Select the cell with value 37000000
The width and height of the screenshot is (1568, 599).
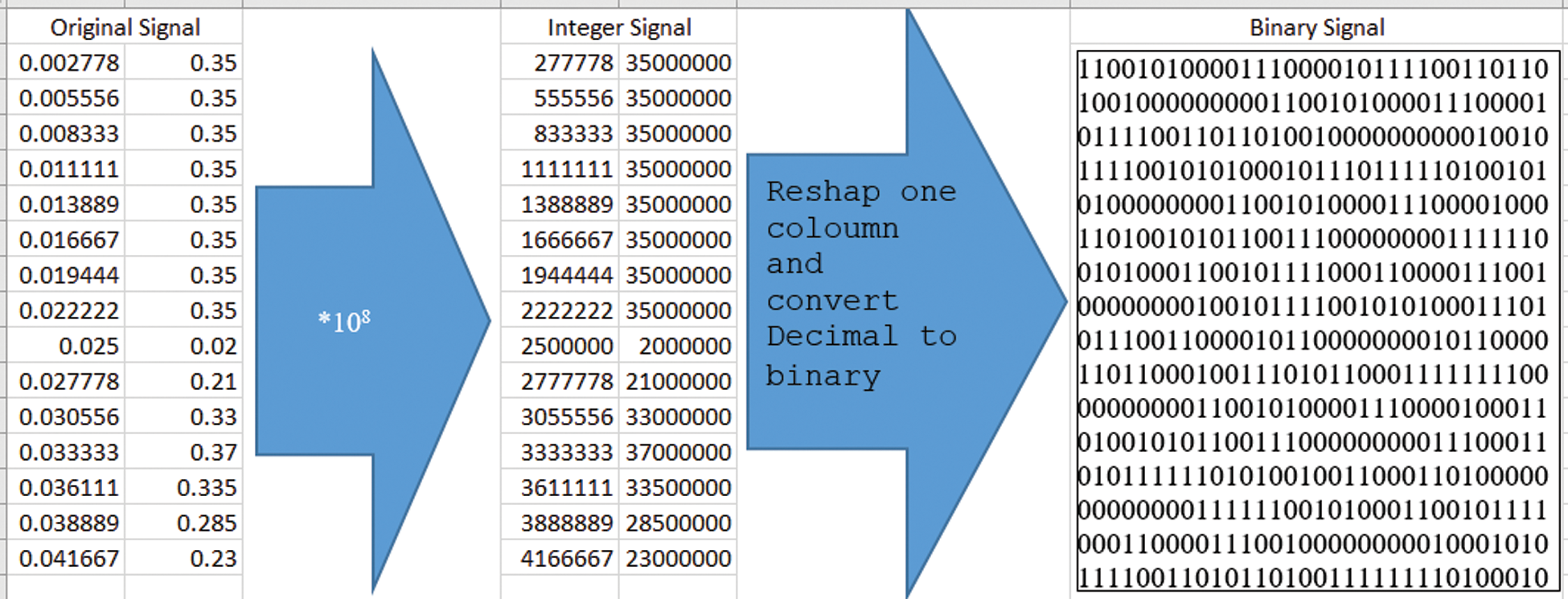pyautogui.click(x=678, y=452)
